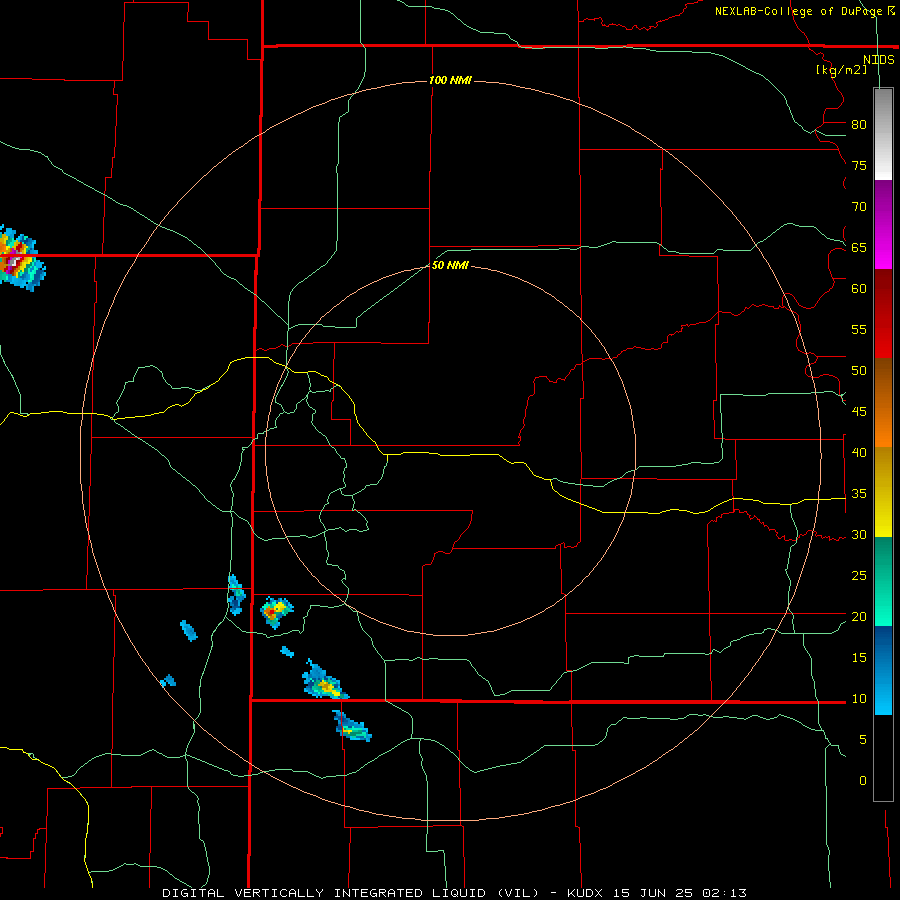
Task: Click the timestamp 15 JUN 25 02:13
Action: point(680,893)
